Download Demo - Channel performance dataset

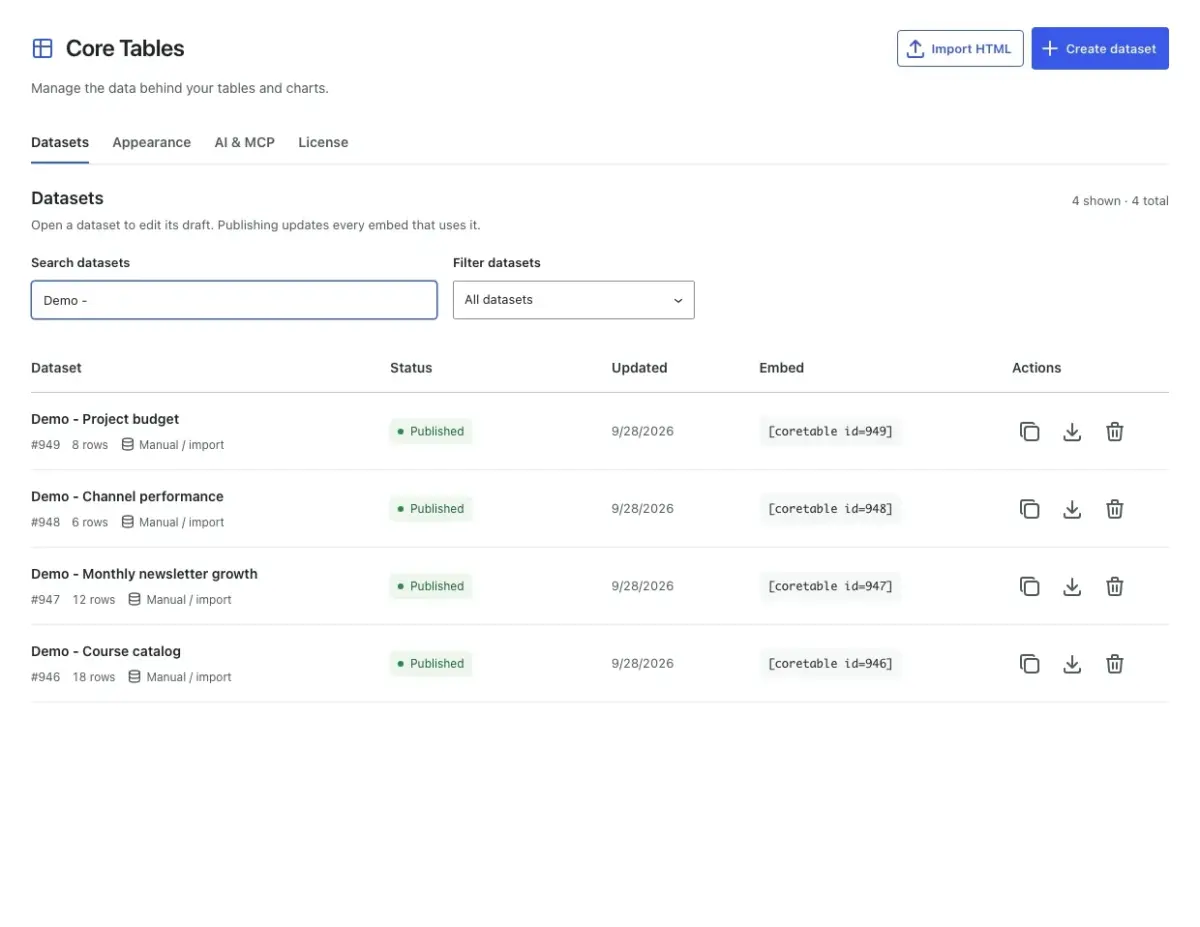point(1072,509)
